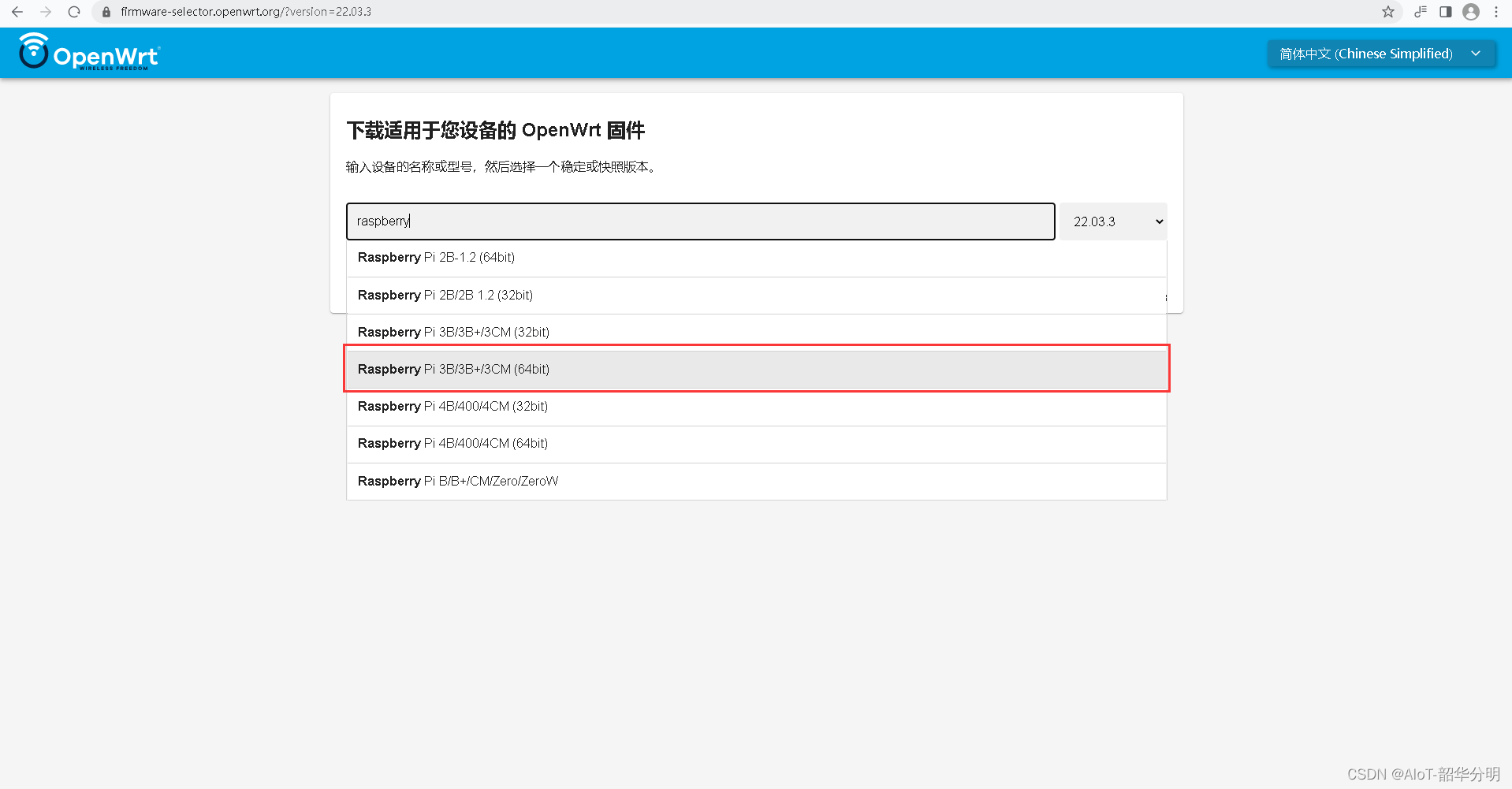Select Raspberry Pi 2B/2B 1.2 (32bit)
The width and height of the screenshot is (1512, 789).
757,296
